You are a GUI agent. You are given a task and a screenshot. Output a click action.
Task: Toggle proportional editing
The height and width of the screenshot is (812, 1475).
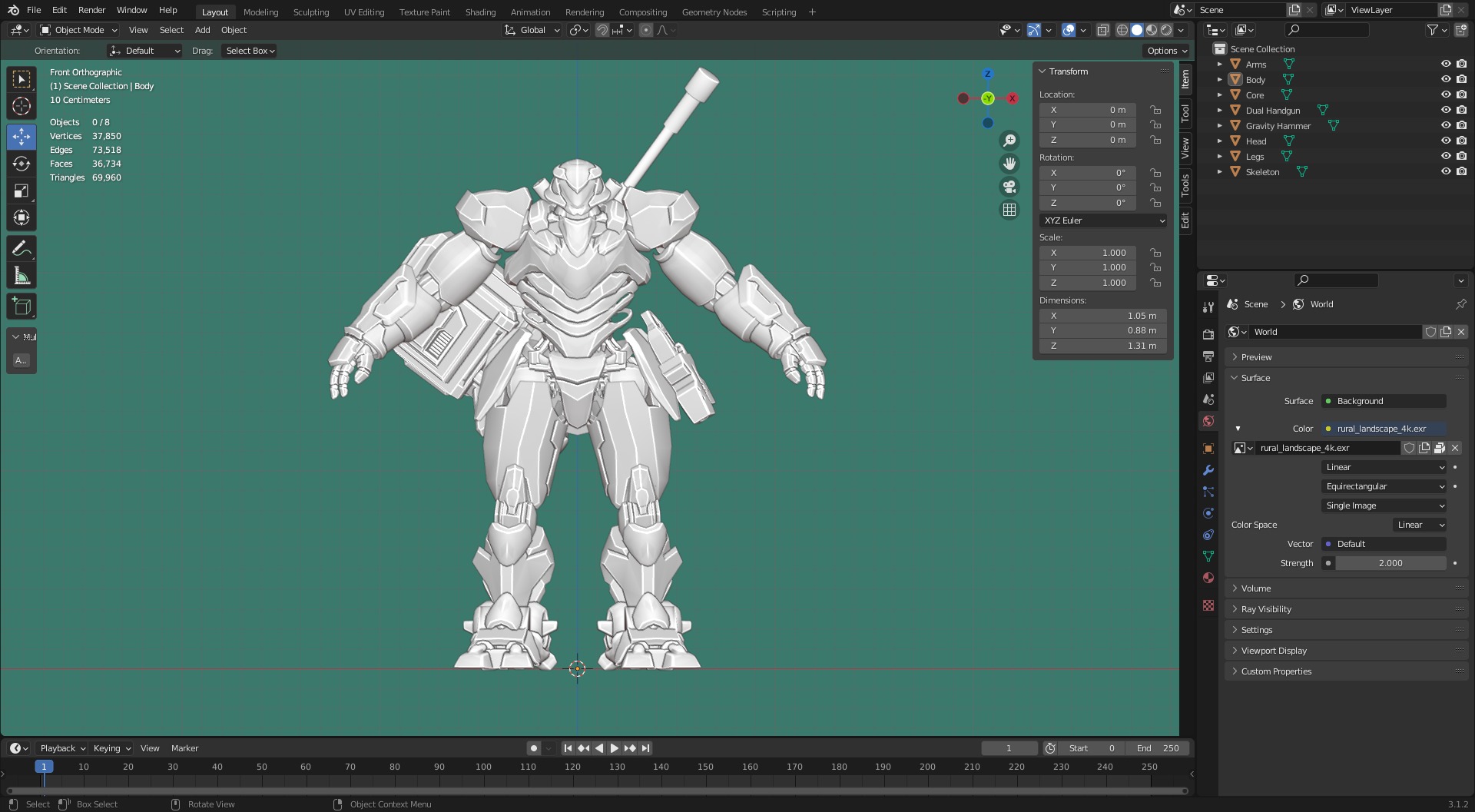(645, 30)
